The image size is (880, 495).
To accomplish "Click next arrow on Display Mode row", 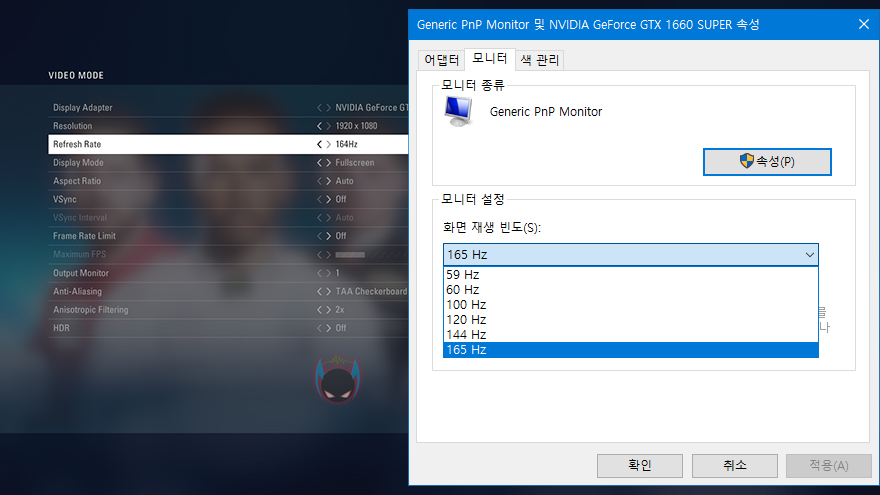I will [x=328, y=163].
